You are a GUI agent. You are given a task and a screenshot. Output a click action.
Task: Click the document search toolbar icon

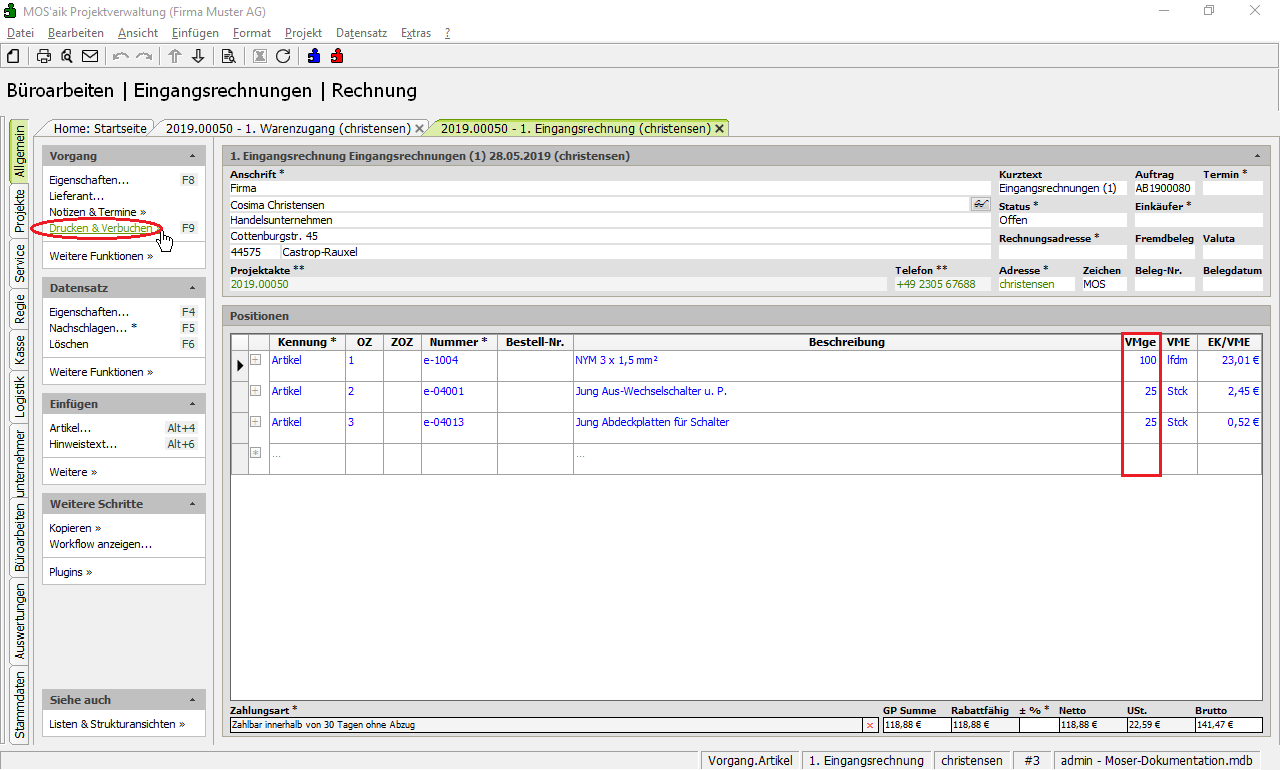[229, 56]
